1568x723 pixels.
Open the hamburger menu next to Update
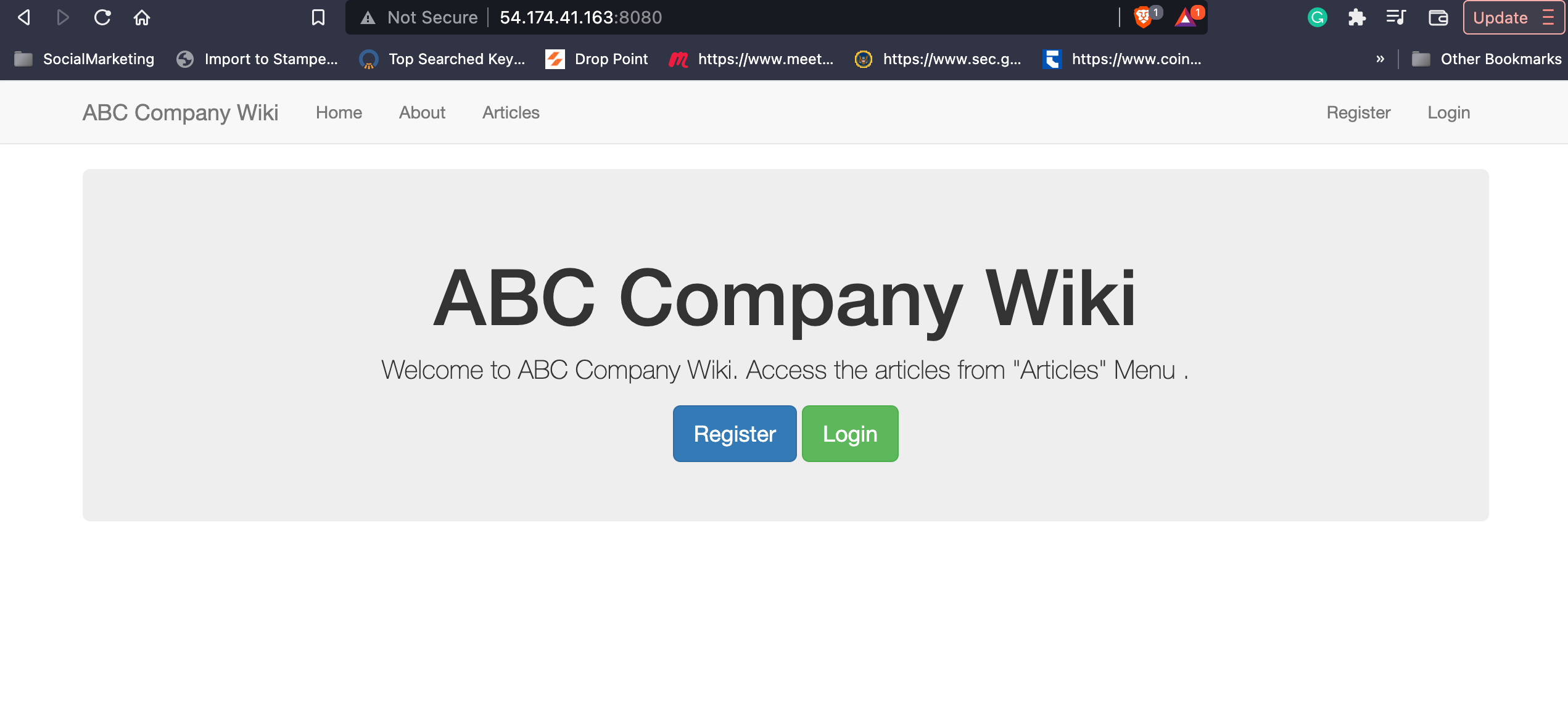(x=1548, y=17)
